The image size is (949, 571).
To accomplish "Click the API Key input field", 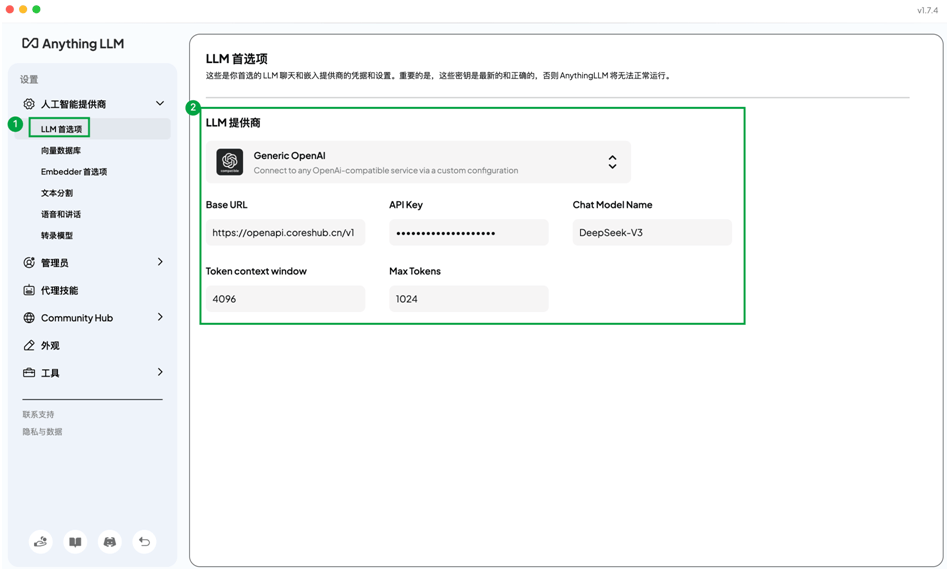I will pos(469,233).
